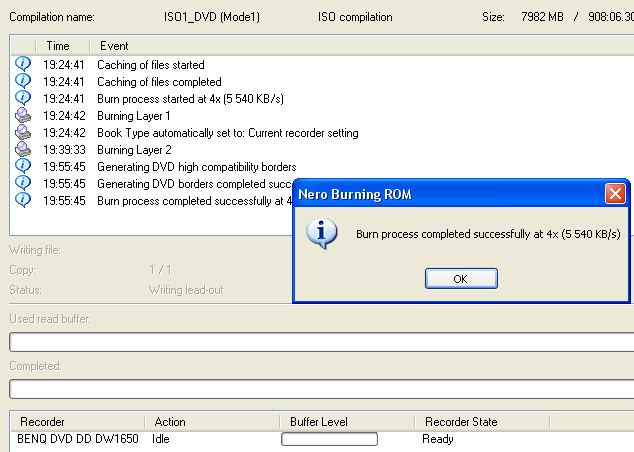Click the 'BENQ DVD DD DW1650' recorder entry
The height and width of the screenshot is (452, 634).
coord(78,439)
